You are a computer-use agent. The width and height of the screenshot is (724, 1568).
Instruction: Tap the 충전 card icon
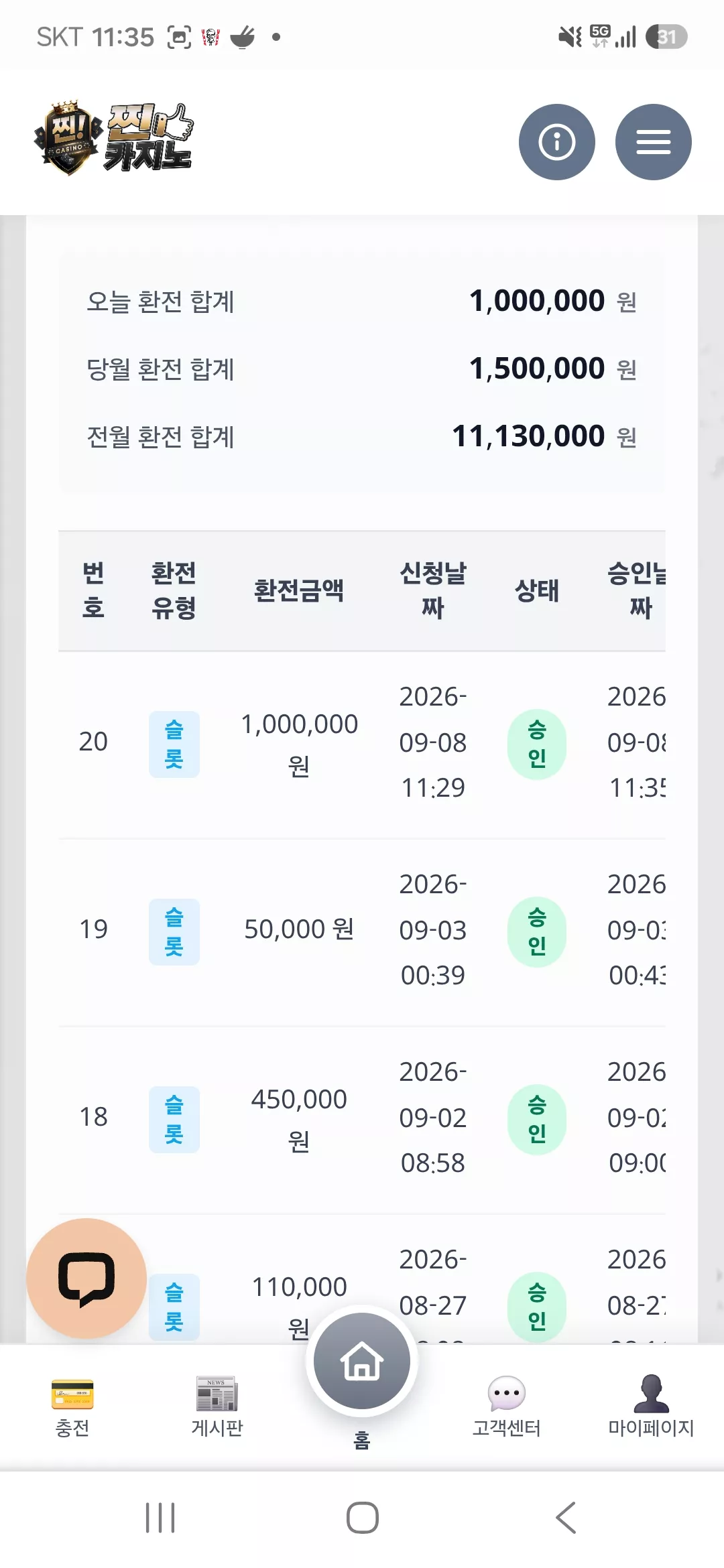pyautogui.click(x=72, y=1395)
